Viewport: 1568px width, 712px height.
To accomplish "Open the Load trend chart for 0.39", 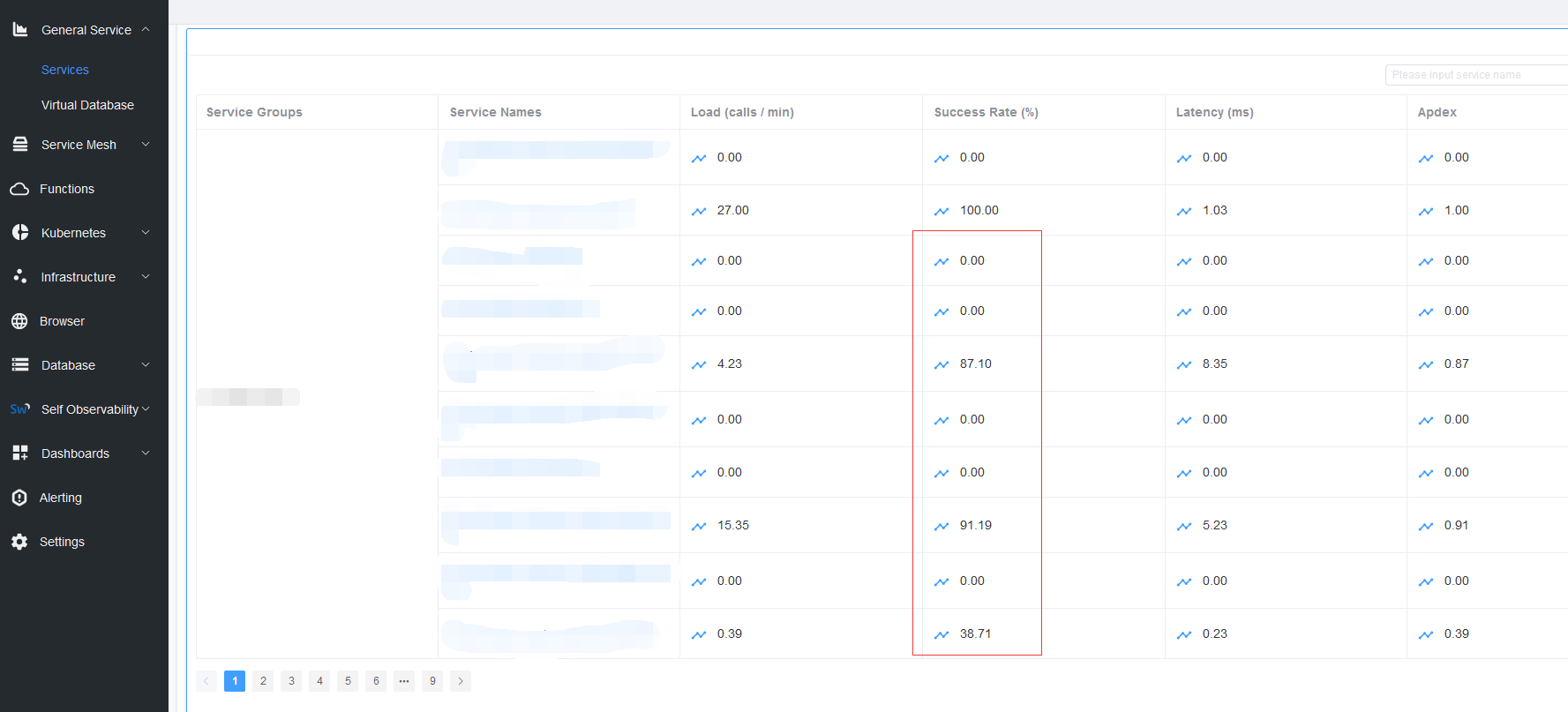I will [699, 634].
